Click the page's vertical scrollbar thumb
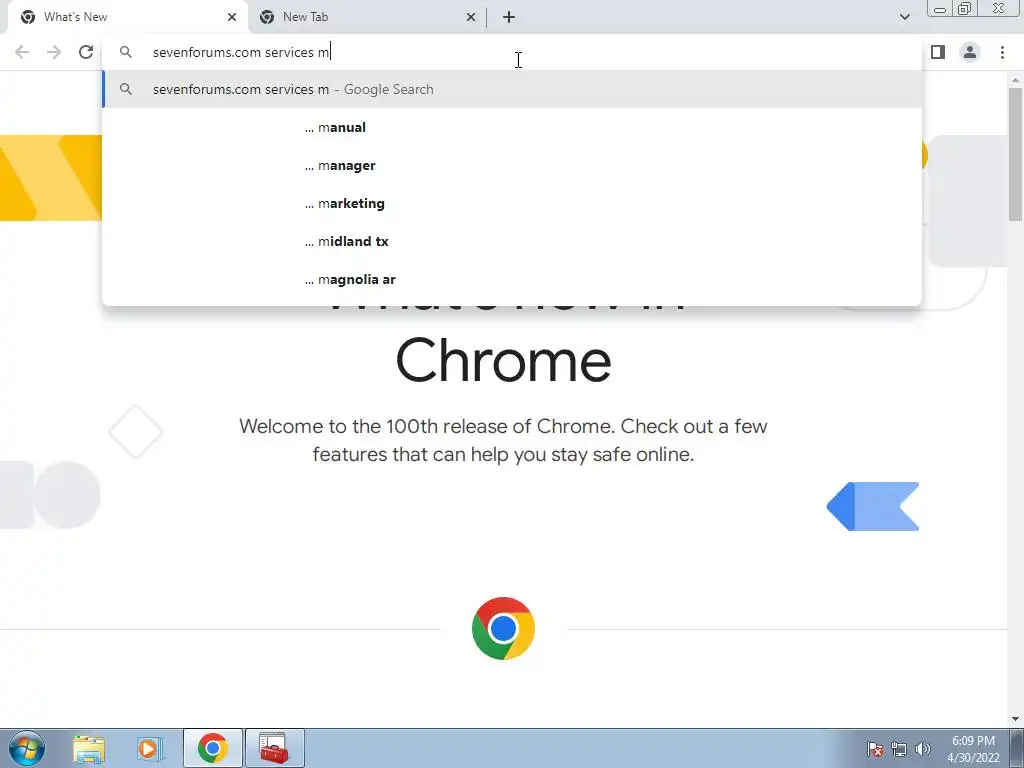The width and height of the screenshot is (1024, 768). pyautogui.click(x=1016, y=154)
